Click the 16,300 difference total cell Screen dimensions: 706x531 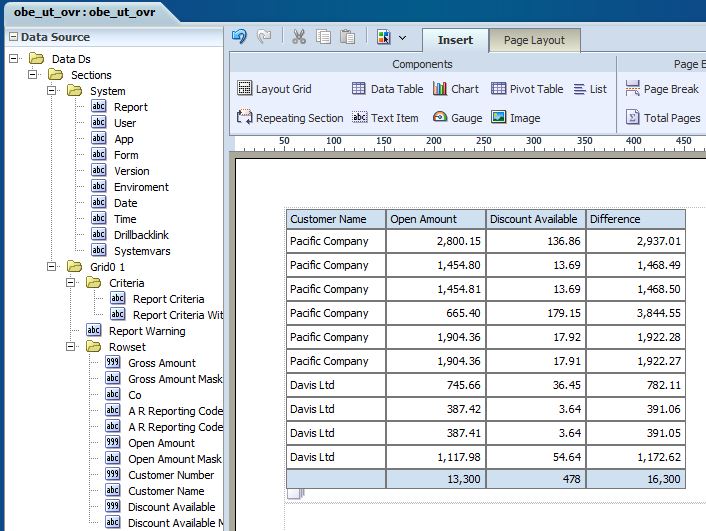coord(636,479)
